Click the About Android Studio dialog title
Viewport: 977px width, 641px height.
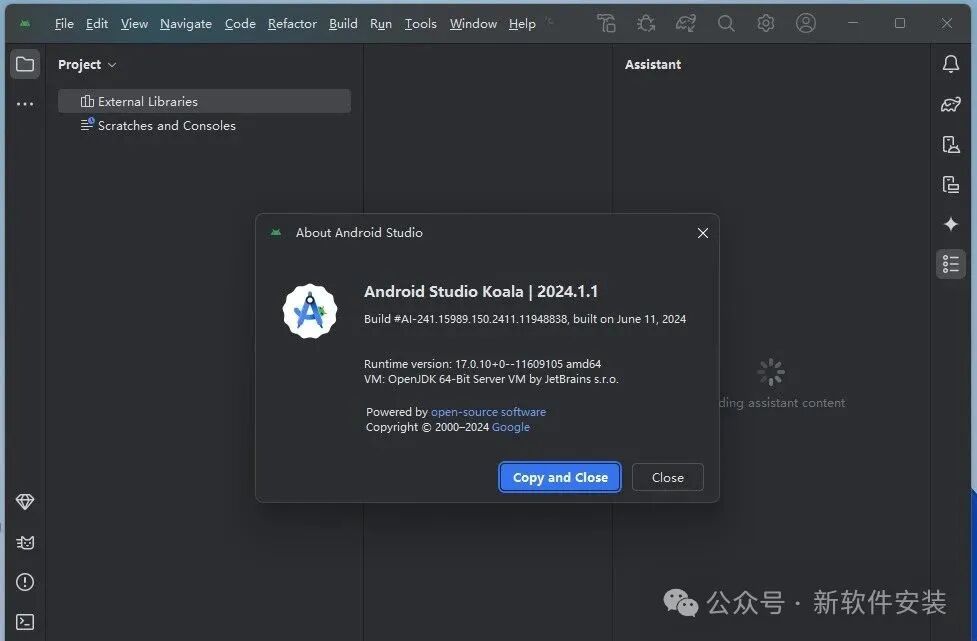pos(359,232)
